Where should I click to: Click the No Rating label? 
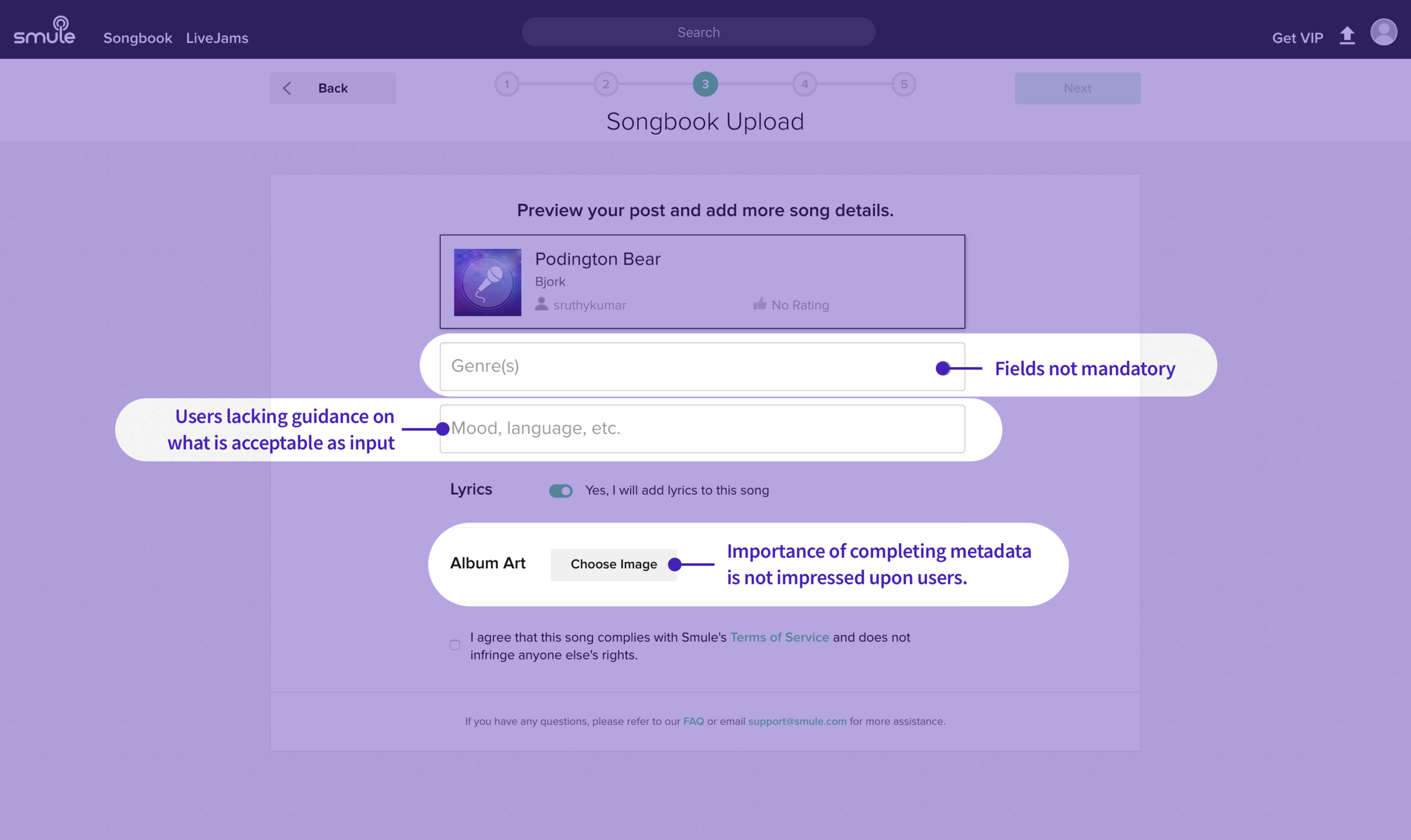800,306
